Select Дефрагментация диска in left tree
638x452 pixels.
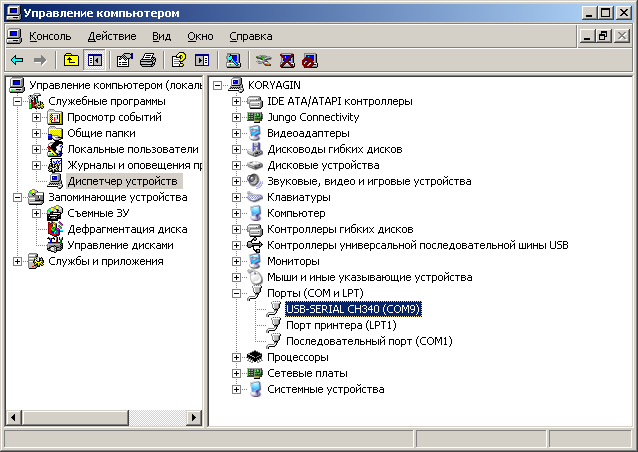127,229
